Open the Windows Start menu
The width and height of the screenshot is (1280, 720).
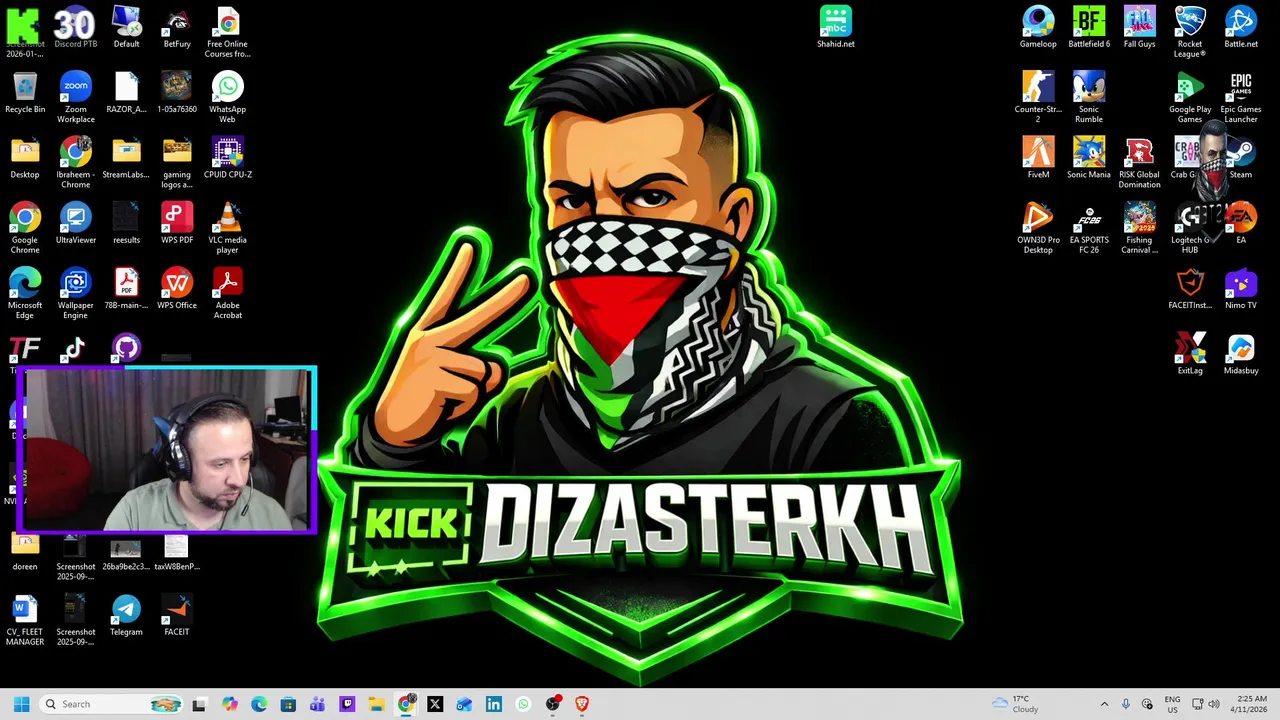click(x=22, y=704)
